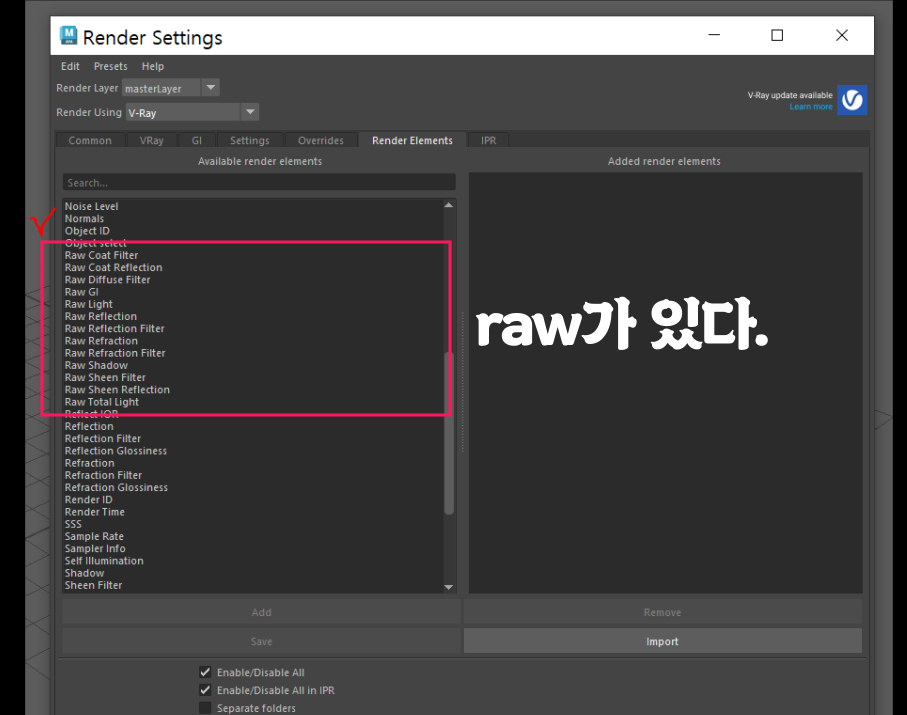
Task: Select Raw Reflection Filter element
Action: [x=115, y=329]
